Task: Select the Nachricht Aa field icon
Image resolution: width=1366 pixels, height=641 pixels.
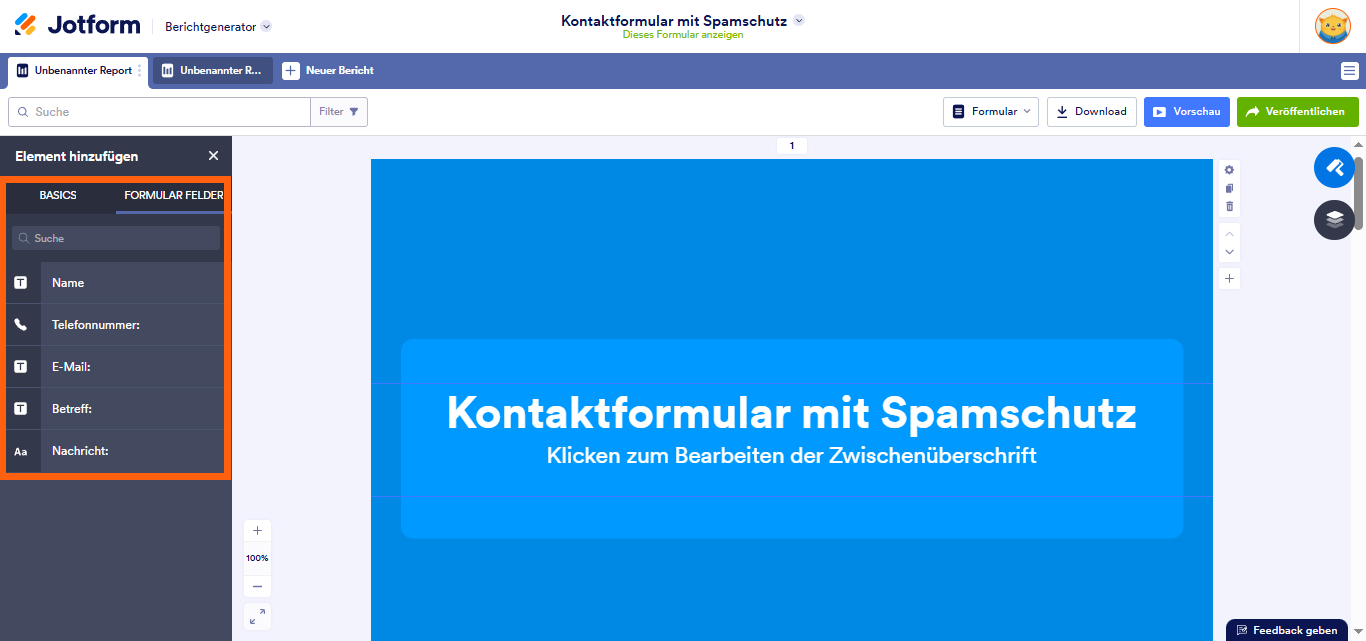Action: pyautogui.click(x=22, y=451)
